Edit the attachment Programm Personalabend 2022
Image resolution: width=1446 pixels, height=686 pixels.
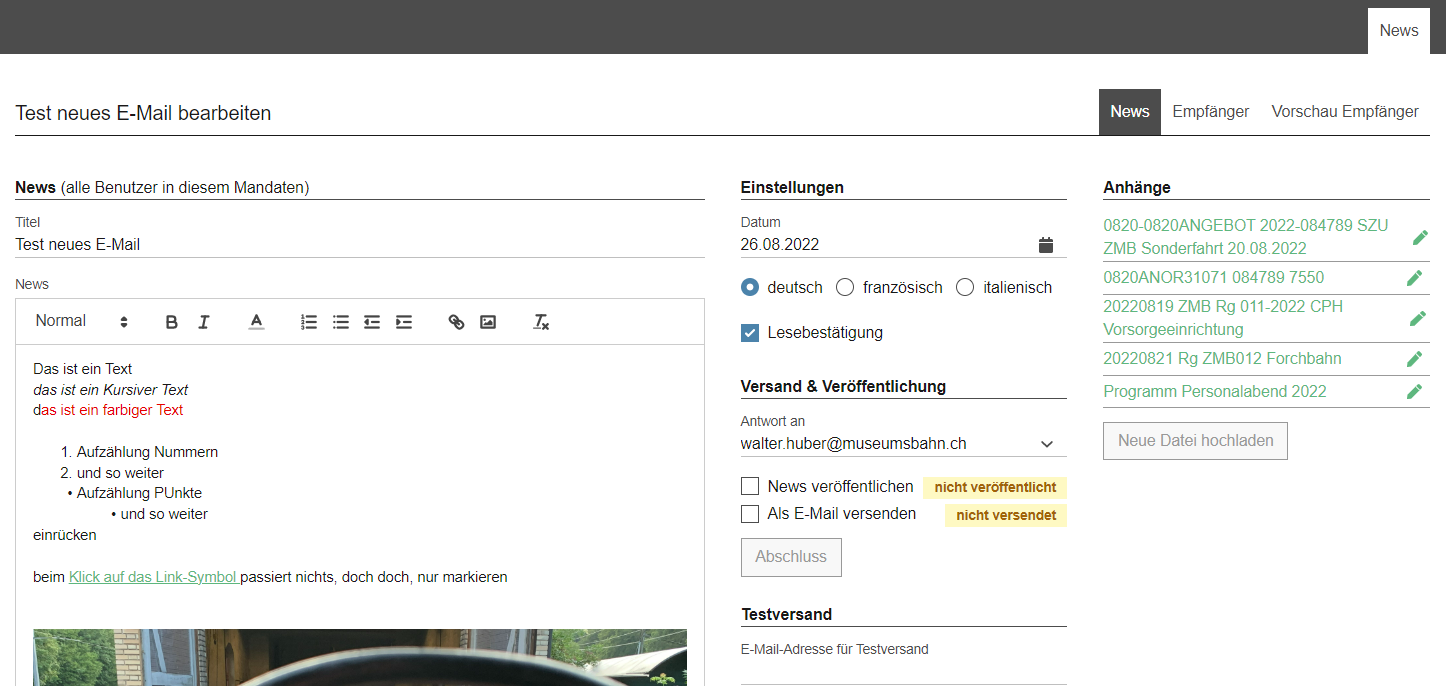pyautogui.click(x=1415, y=391)
